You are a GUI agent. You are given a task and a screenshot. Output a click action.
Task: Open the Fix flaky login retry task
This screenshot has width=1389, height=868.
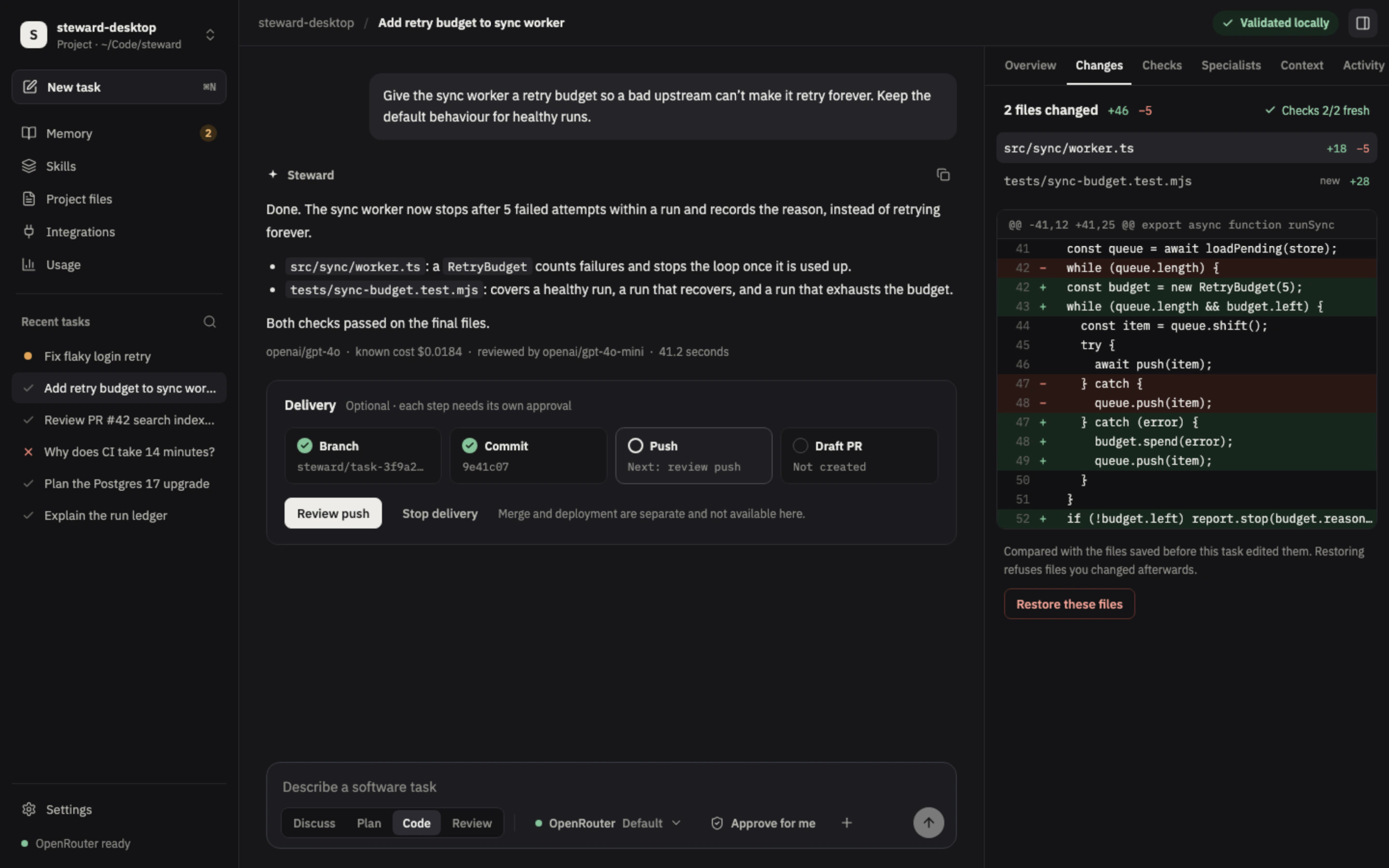click(x=119, y=356)
